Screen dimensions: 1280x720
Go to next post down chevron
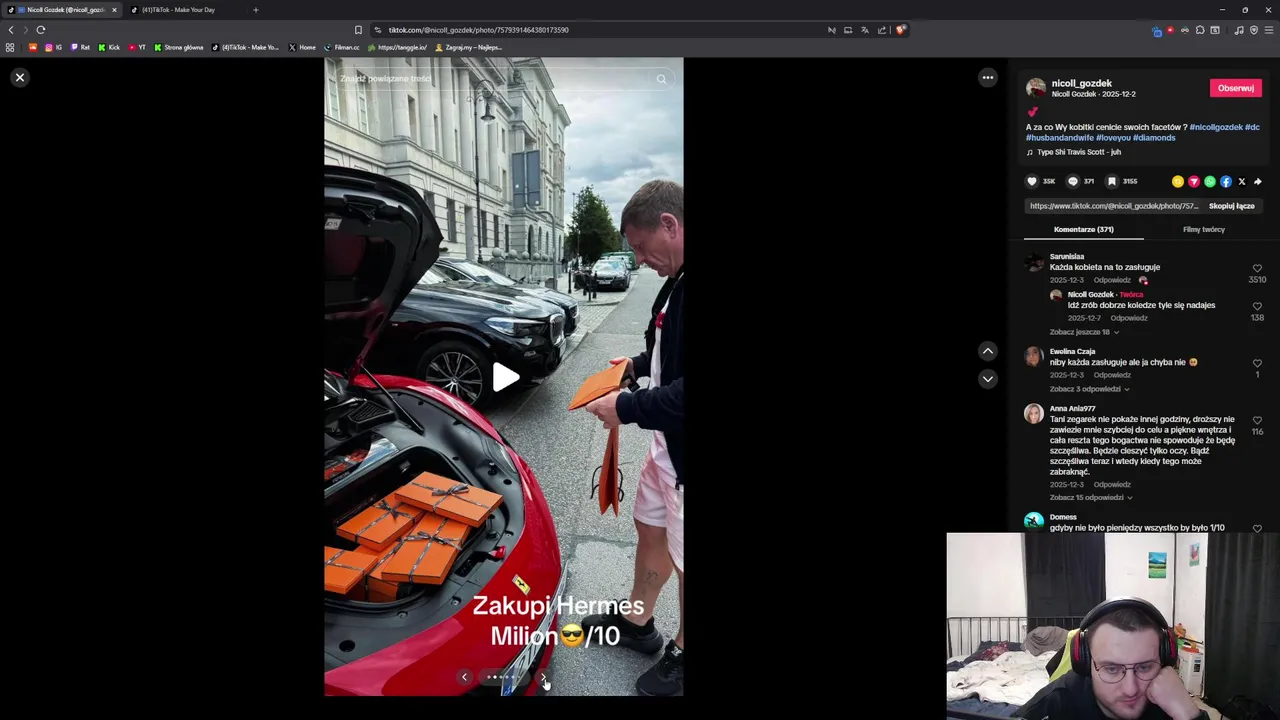click(x=988, y=379)
